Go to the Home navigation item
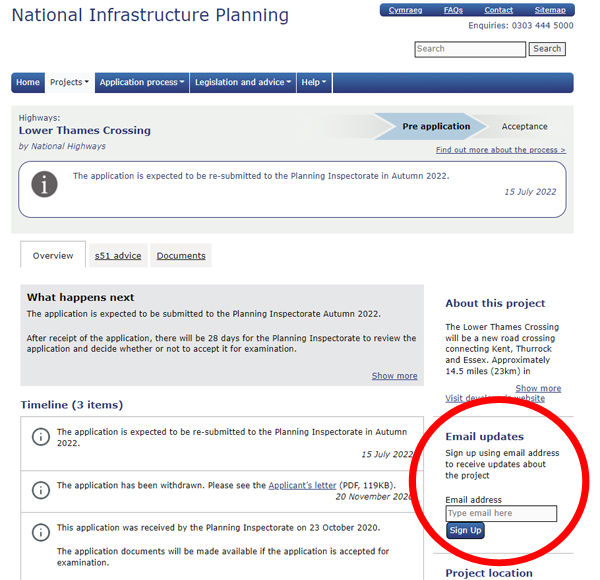This screenshot has width=600, height=580. pyautogui.click(x=28, y=82)
